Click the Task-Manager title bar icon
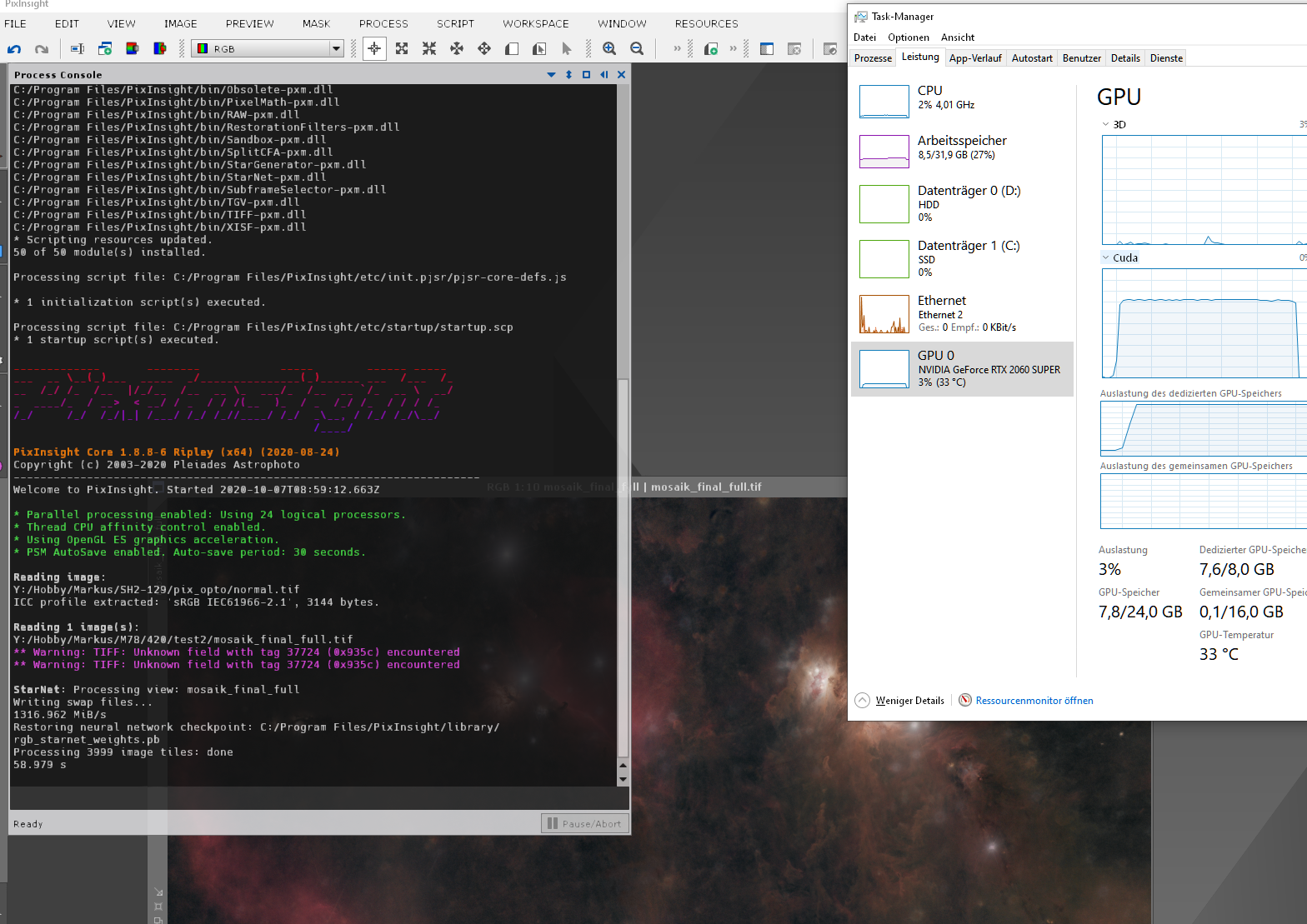1307x924 pixels. (x=861, y=17)
